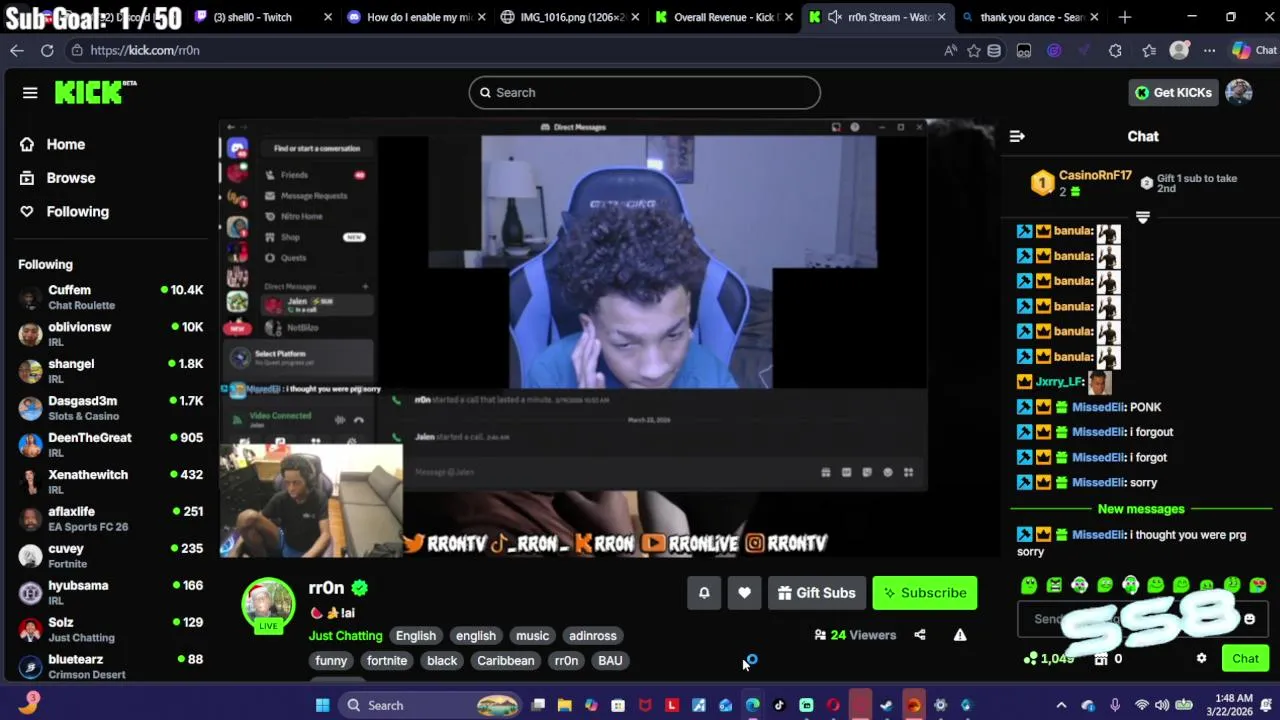Open browser Settings and more menu

click(1210, 50)
